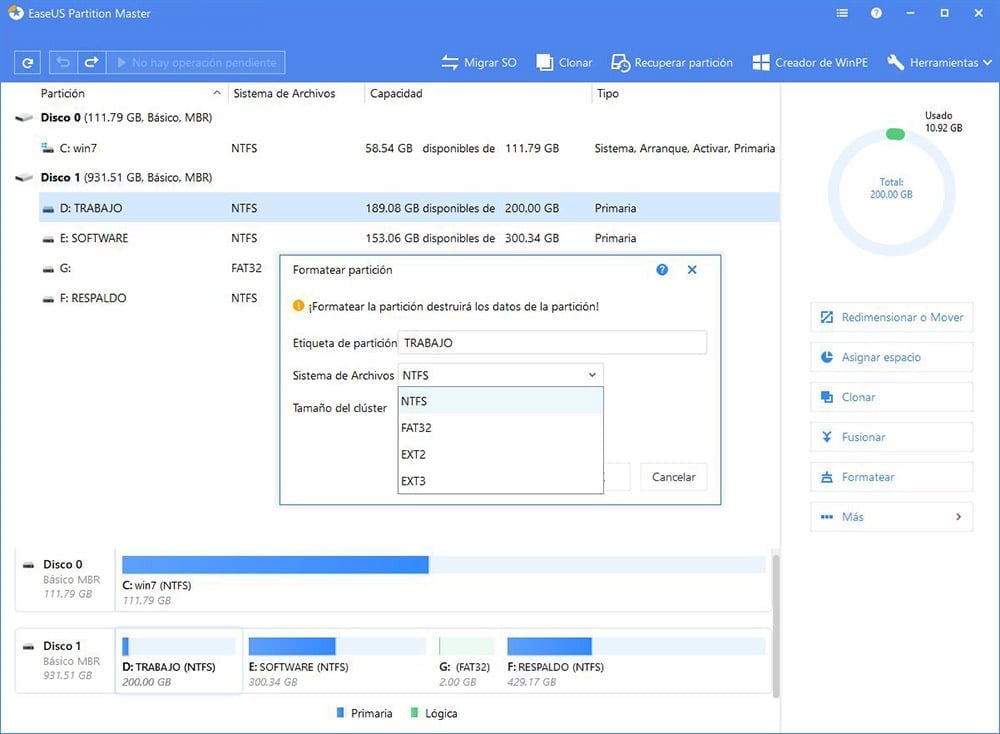Click the refresh disk icon in toolbar
This screenshot has height=734, width=1000.
pos(27,62)
